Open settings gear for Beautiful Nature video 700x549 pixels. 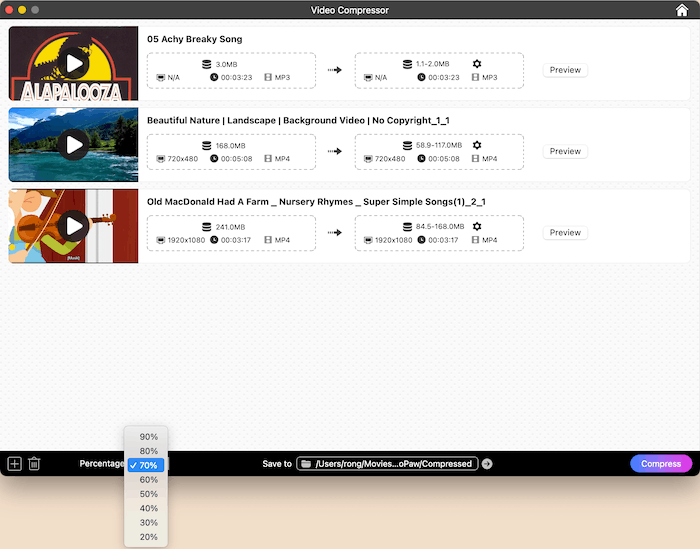[x=477, y=145]
